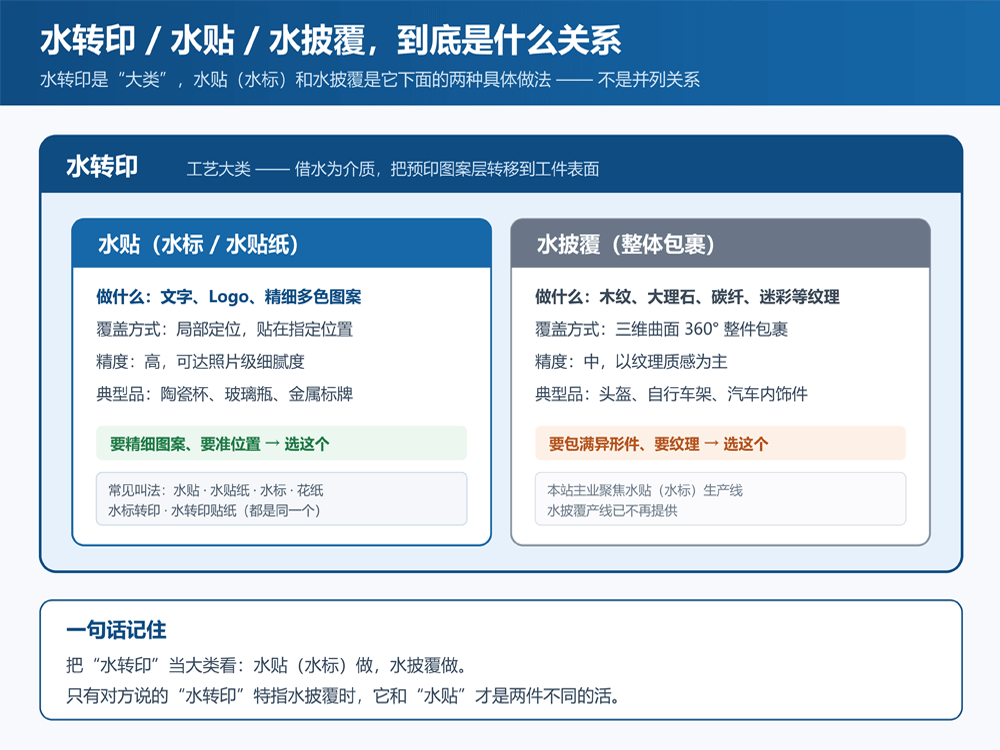Click the 水贴（水标 / 水贴纸）card header

coord(281,244)
